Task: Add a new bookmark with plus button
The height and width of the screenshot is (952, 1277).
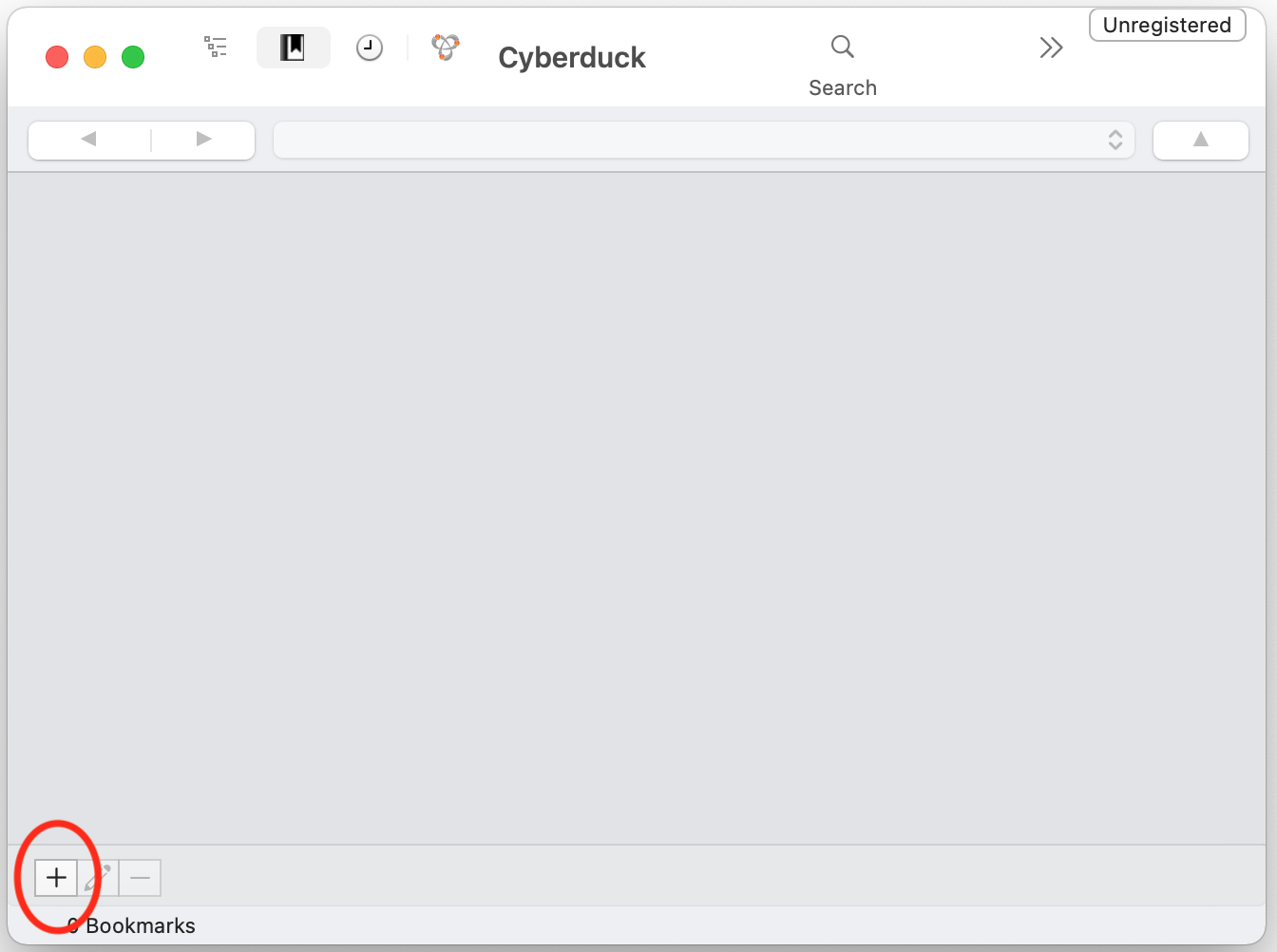Action: pos(56,877)
